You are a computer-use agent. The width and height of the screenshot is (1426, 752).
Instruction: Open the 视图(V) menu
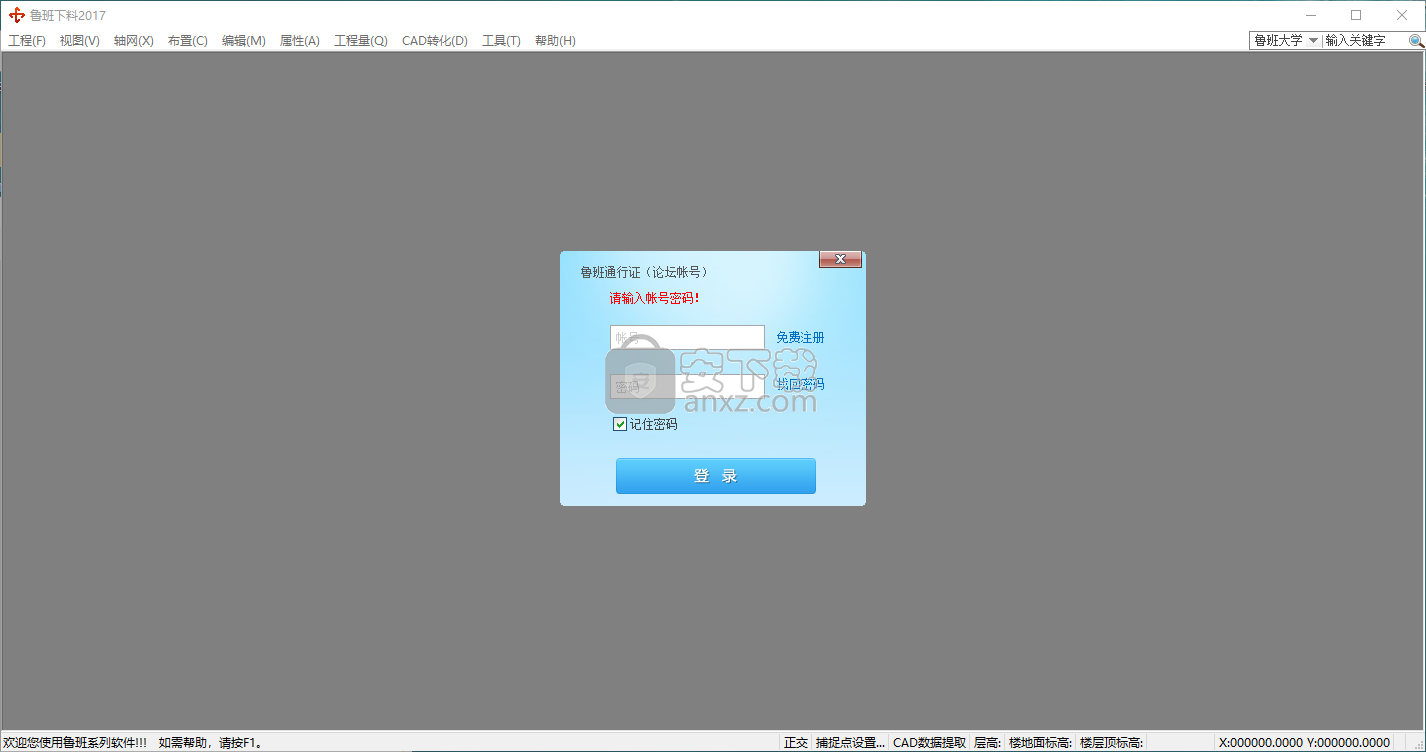(x=80, y=41)
